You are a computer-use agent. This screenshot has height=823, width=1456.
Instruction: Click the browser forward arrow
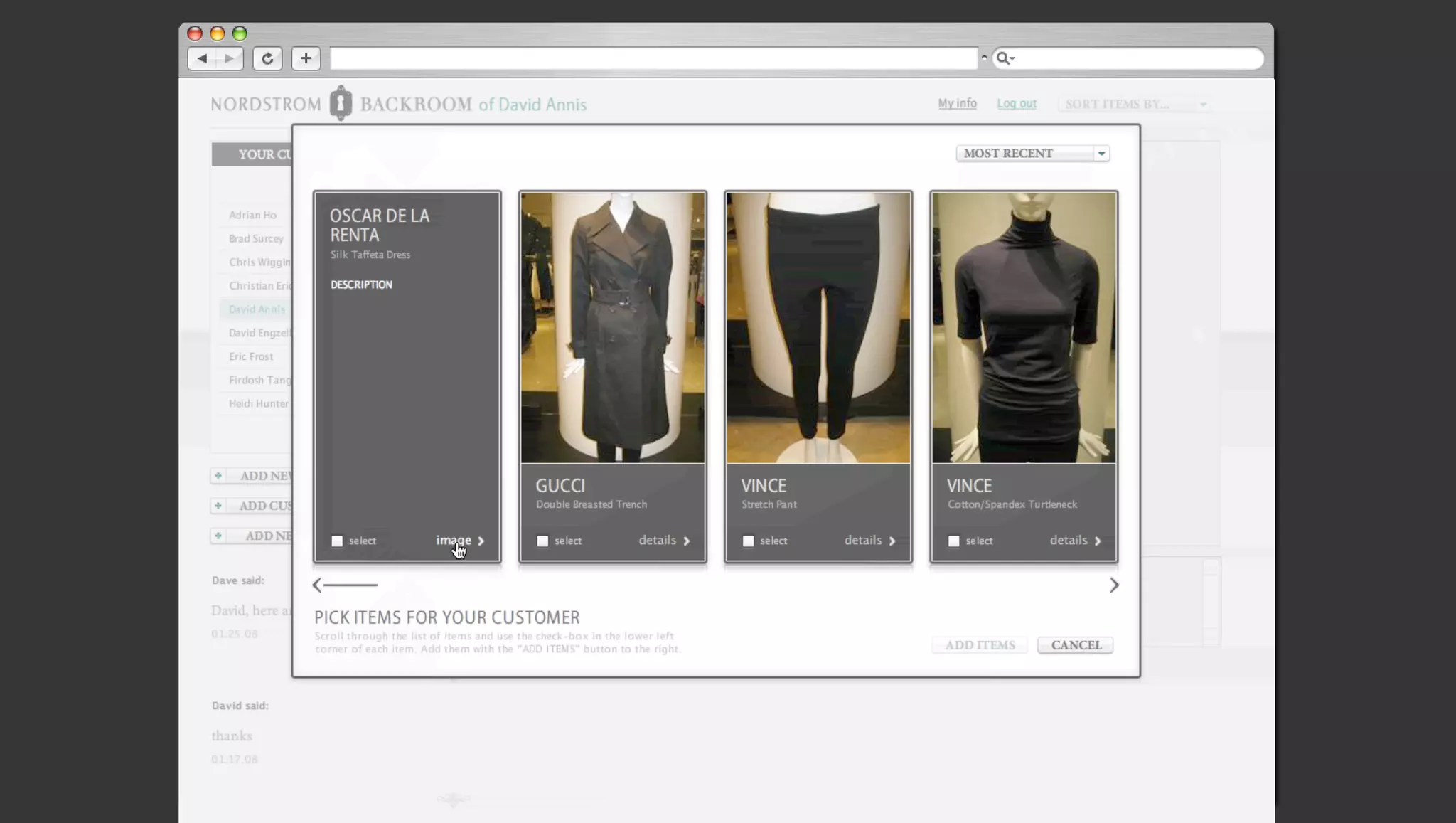(x=229, y=58)
